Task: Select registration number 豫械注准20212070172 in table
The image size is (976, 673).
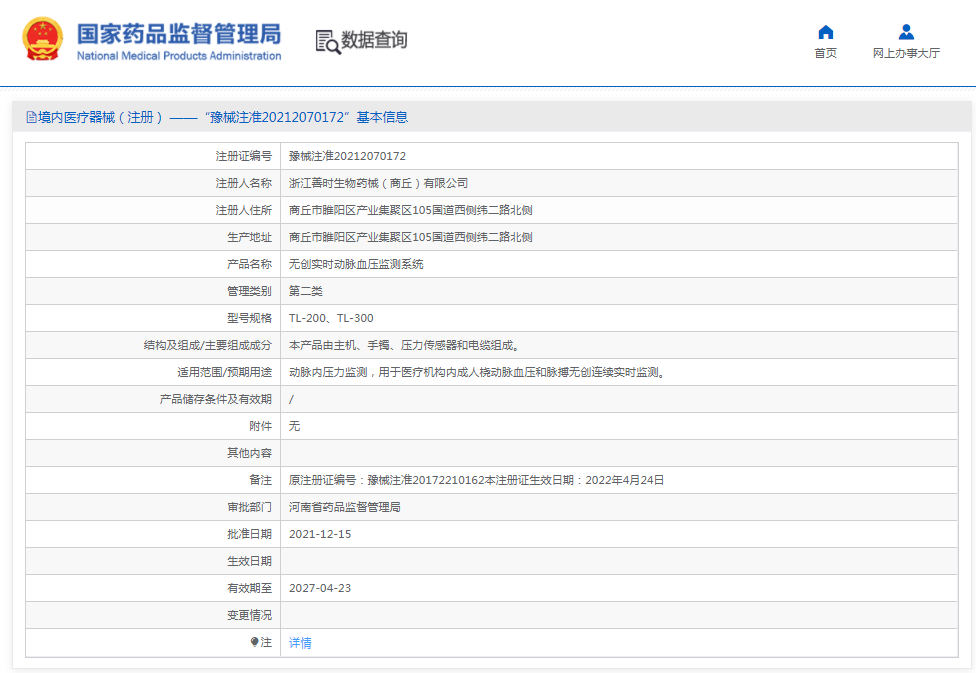Action: tap(347, 156)
